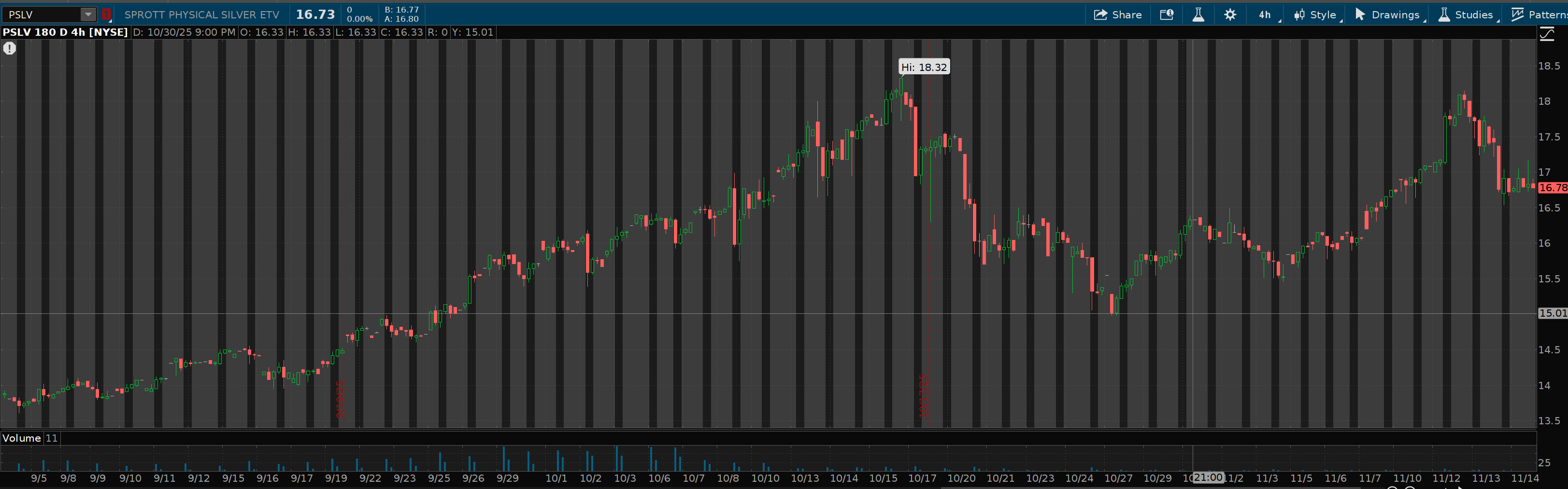Click the PSLV symbol input field

click(42, 14)
